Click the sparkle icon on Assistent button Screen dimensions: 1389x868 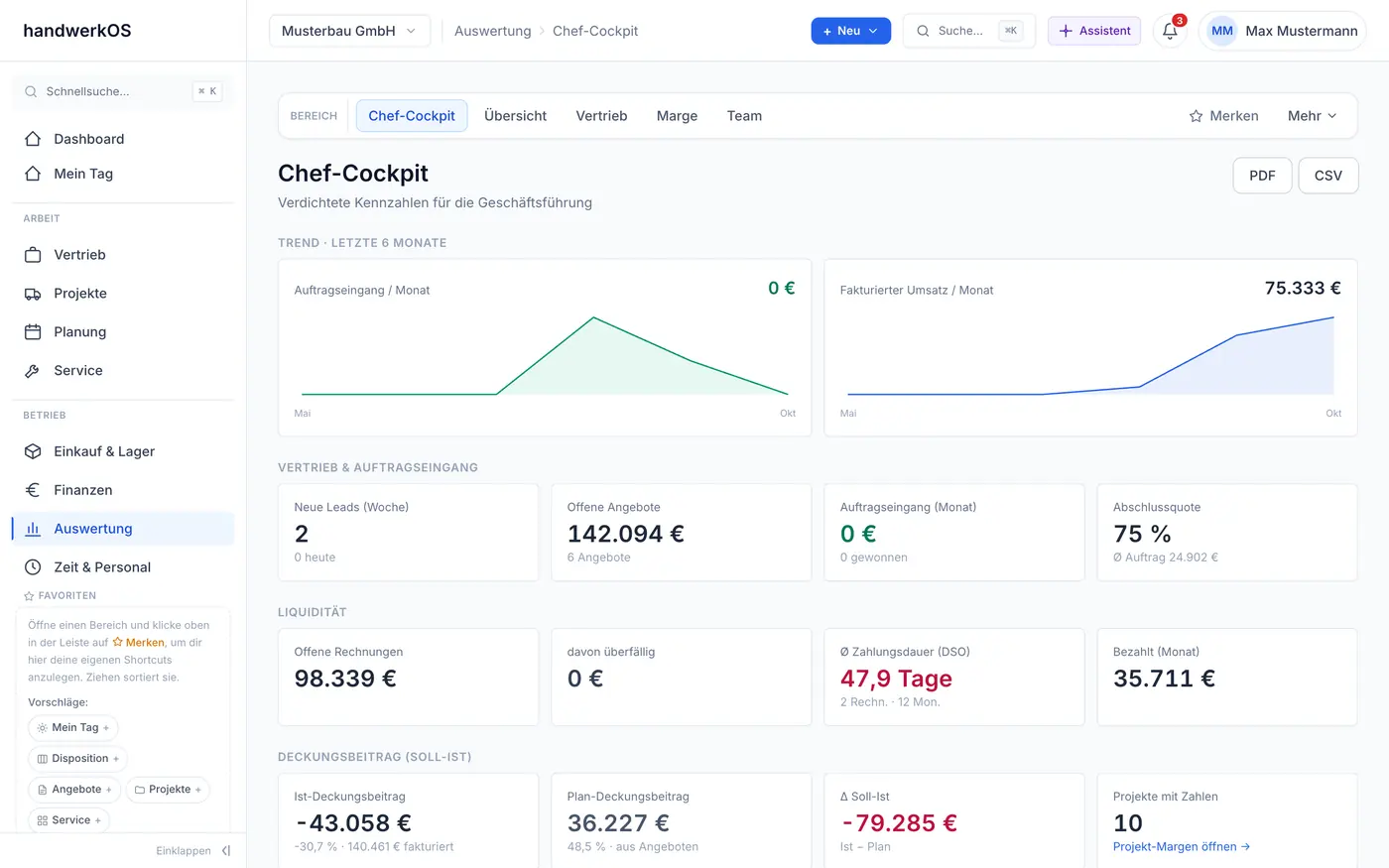pyautogui.click(x=1066, y=31)
